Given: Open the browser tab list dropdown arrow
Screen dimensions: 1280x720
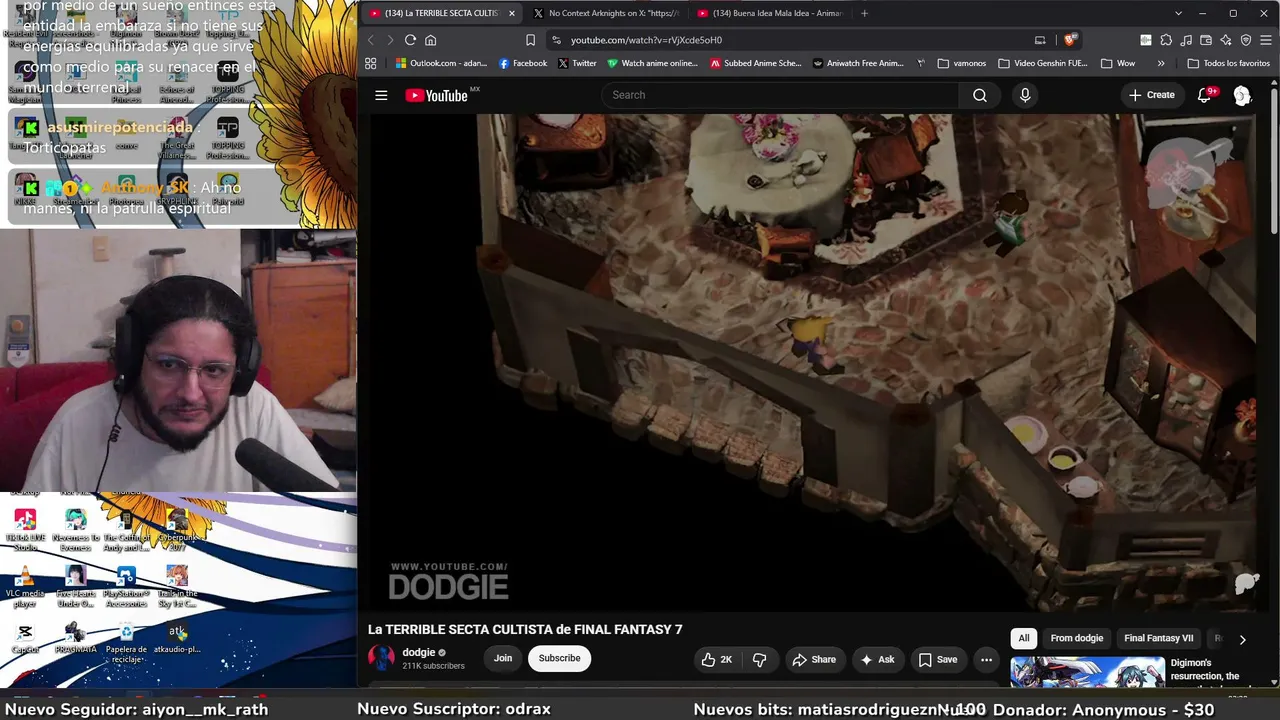Looking at the screenshot, I should (x=1178, y=13).
